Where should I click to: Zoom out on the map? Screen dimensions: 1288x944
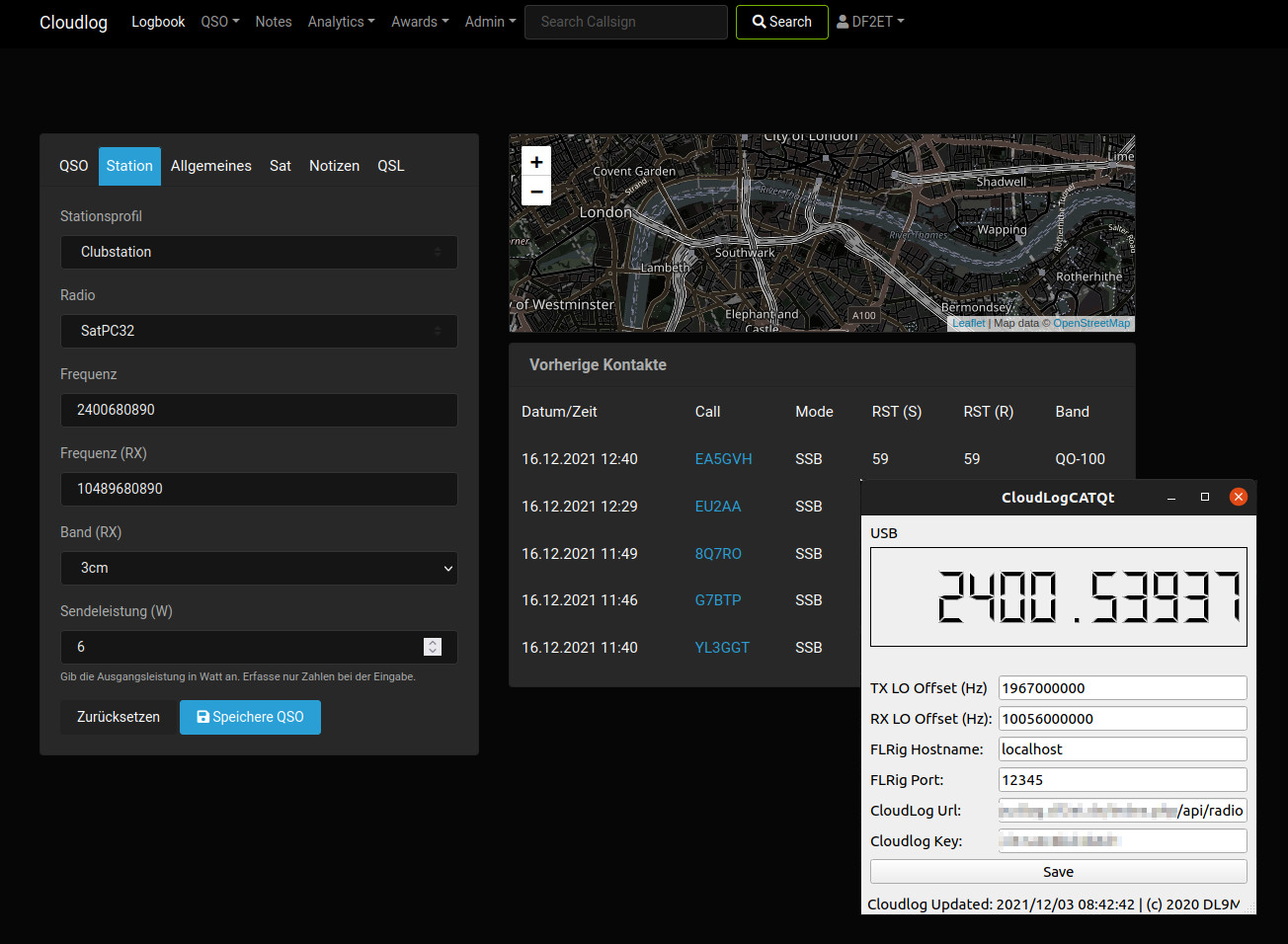(535, 192)
